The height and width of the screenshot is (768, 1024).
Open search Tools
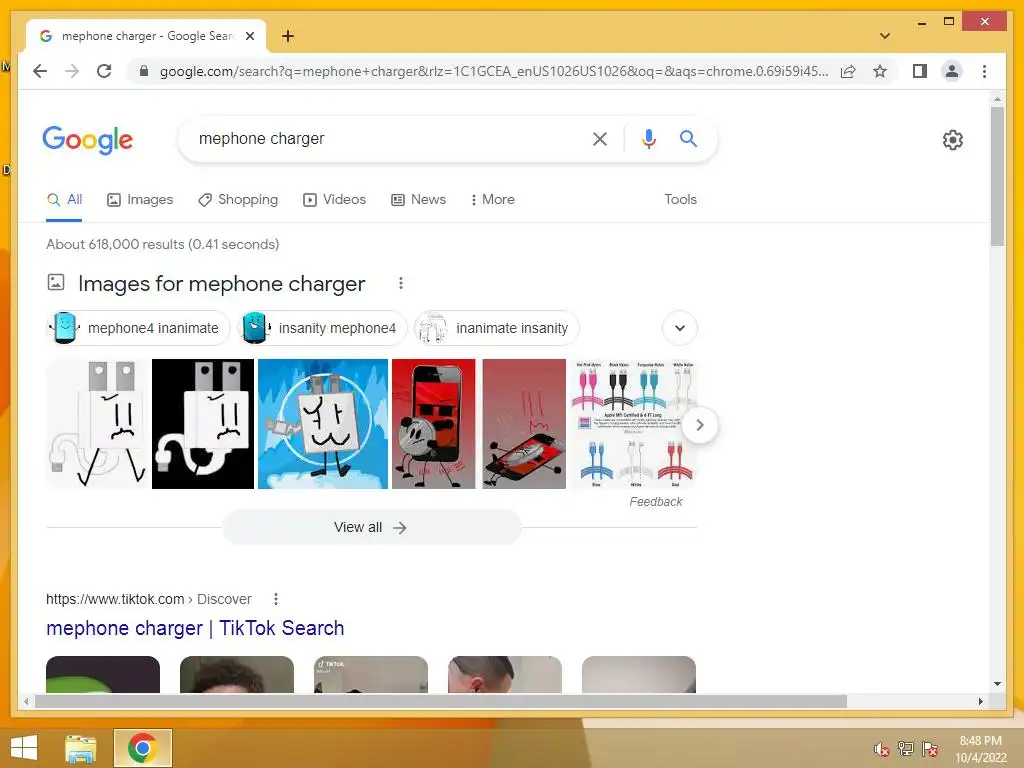[680, 199]
